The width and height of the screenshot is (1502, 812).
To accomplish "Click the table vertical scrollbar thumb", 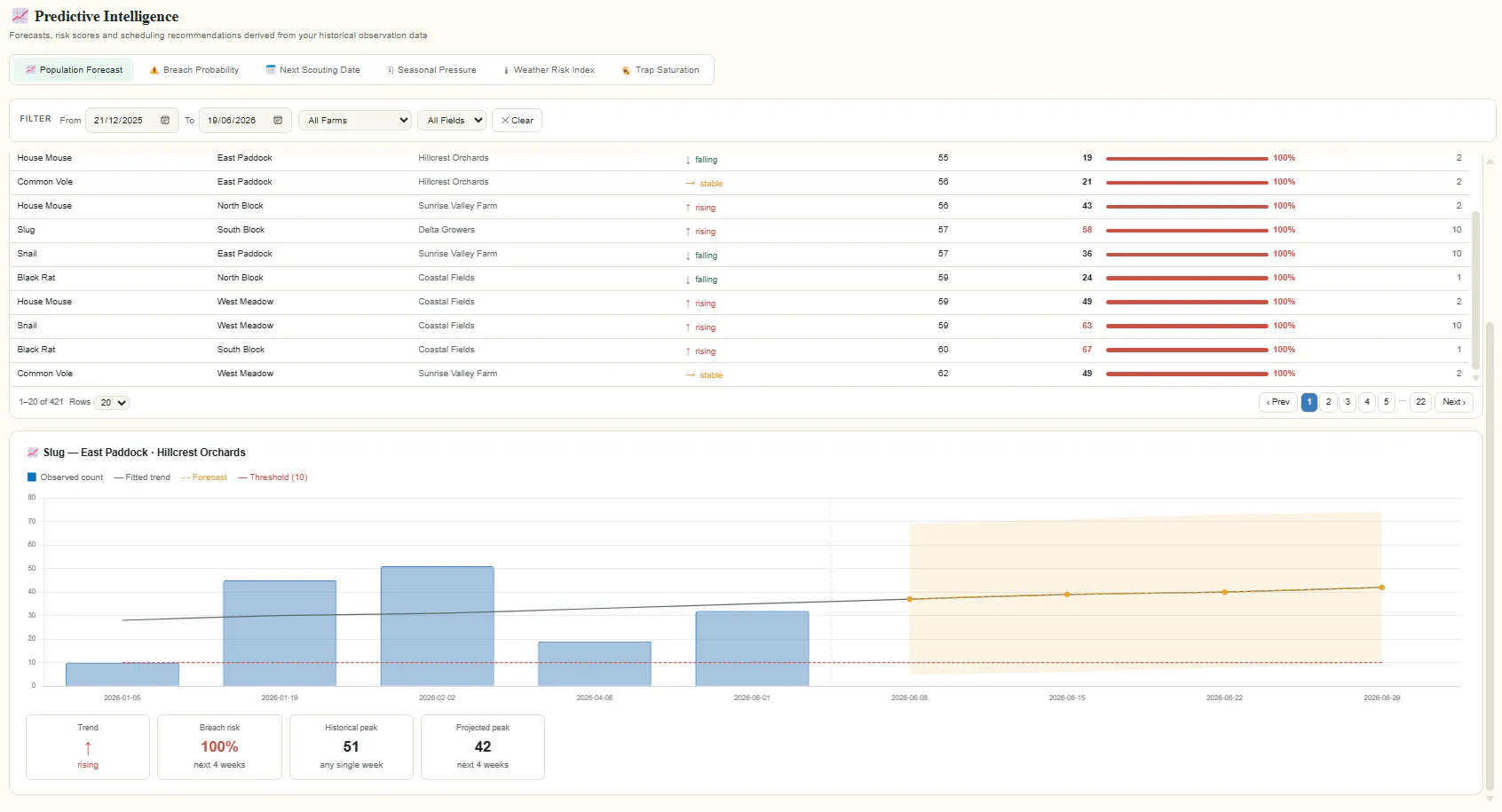I will click(1476, 289).
